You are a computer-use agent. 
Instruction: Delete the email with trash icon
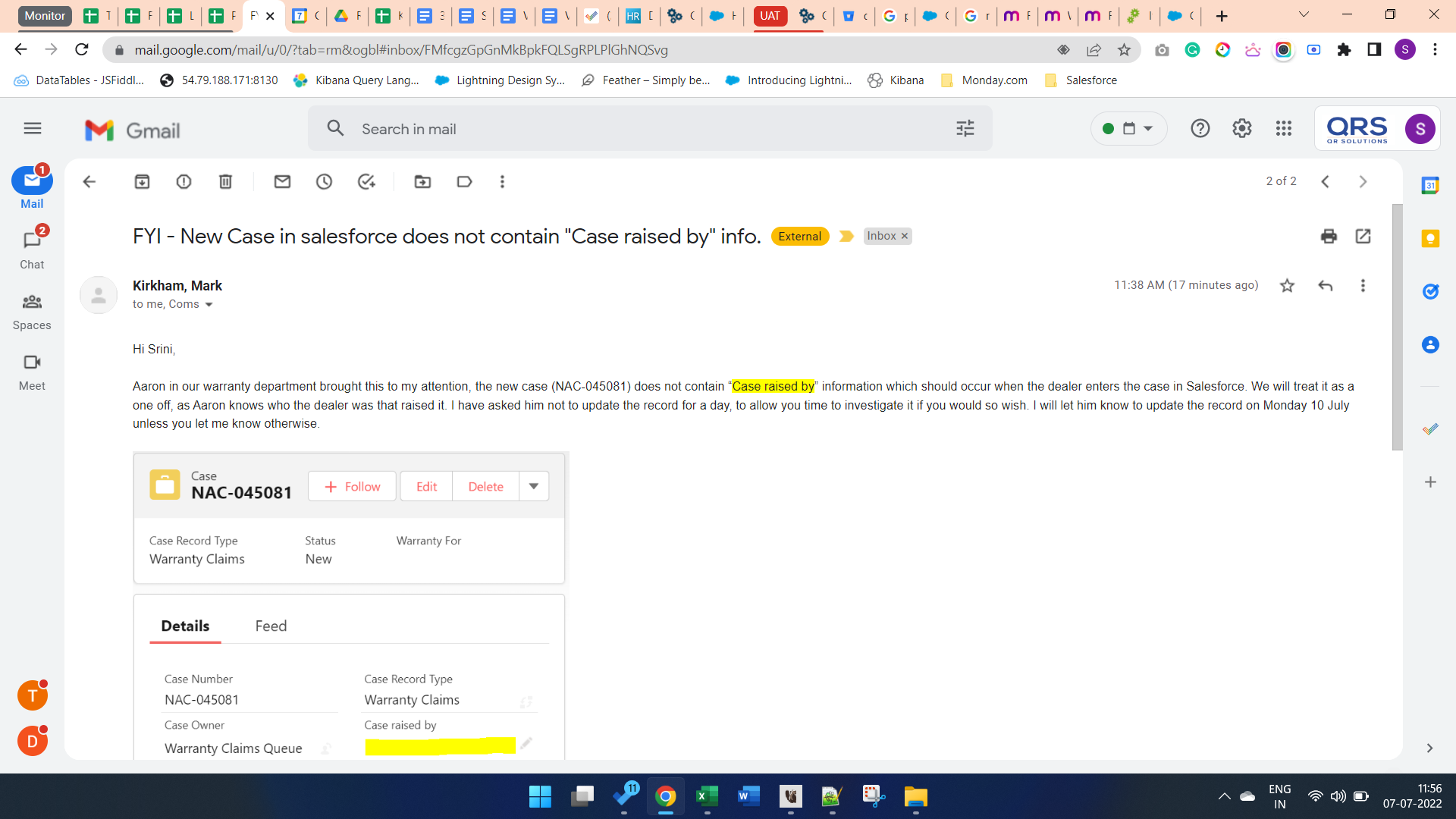coord(225,182)
